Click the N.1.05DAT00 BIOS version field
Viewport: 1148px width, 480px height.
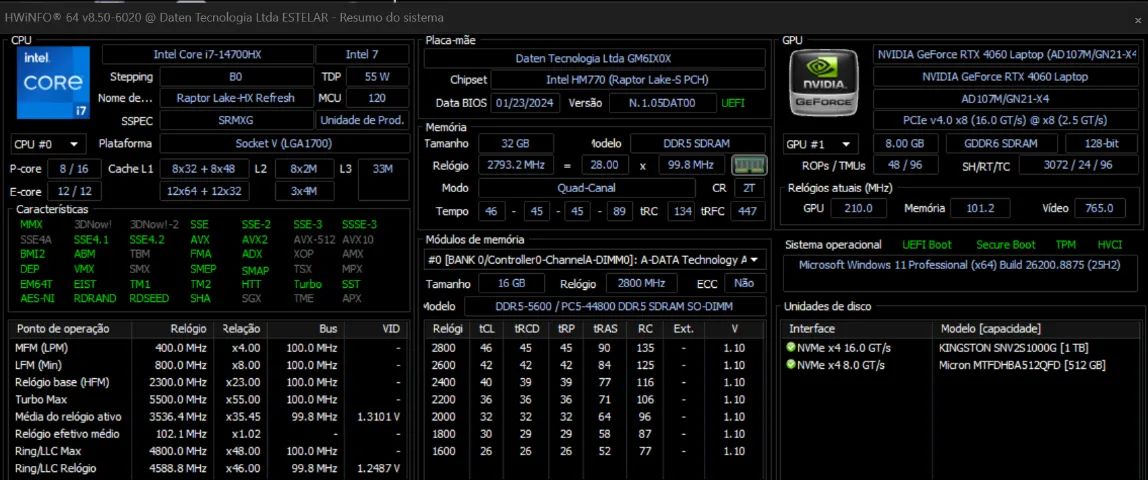pyautogui.click(x=663, y=103)
